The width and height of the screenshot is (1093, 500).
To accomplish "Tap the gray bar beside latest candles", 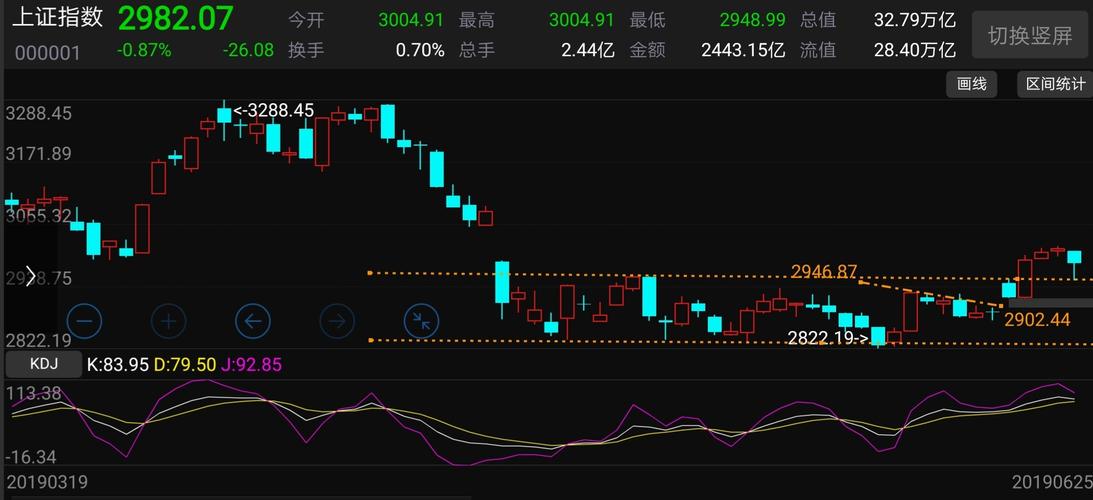I will (x=1050, y=303).
